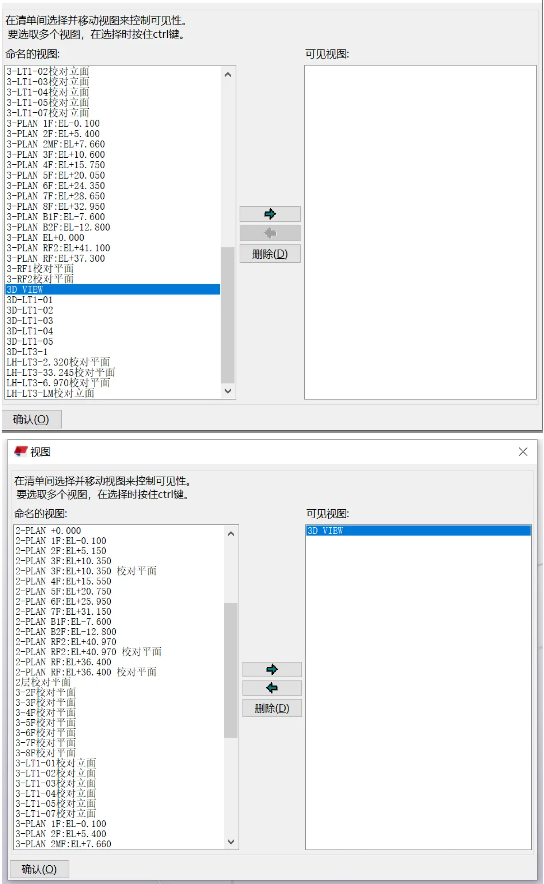Select 3D VIEW in the visible views list
Screen dimensions: 544x884
(x=418, y=531)
